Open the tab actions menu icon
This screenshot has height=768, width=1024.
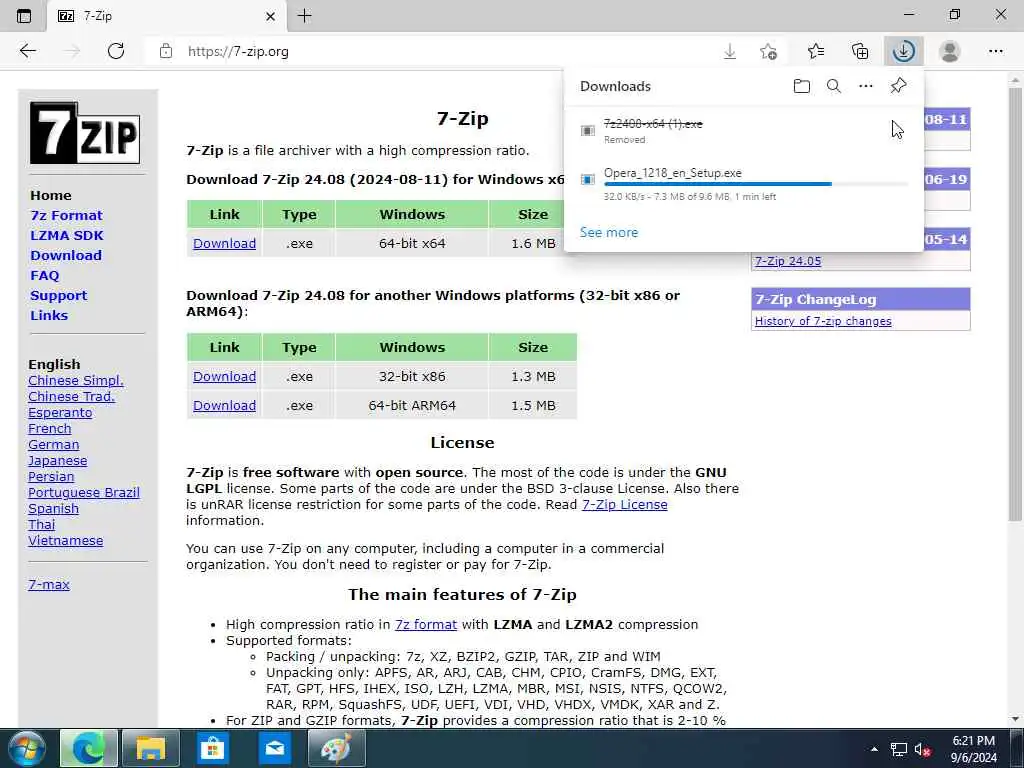[24, 16]
